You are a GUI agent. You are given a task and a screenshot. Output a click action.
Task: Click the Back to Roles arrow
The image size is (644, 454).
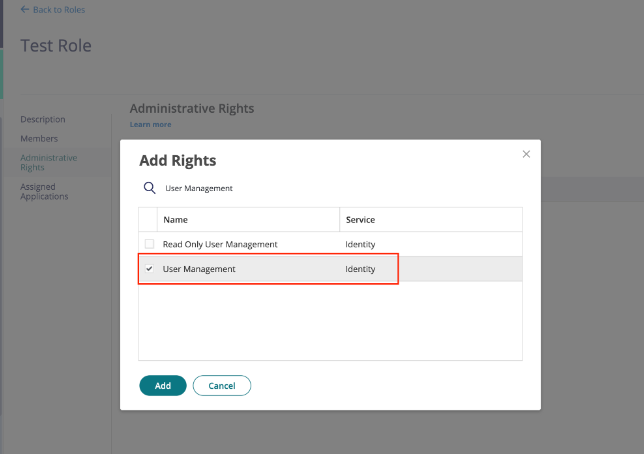click(x=25, y=10)
